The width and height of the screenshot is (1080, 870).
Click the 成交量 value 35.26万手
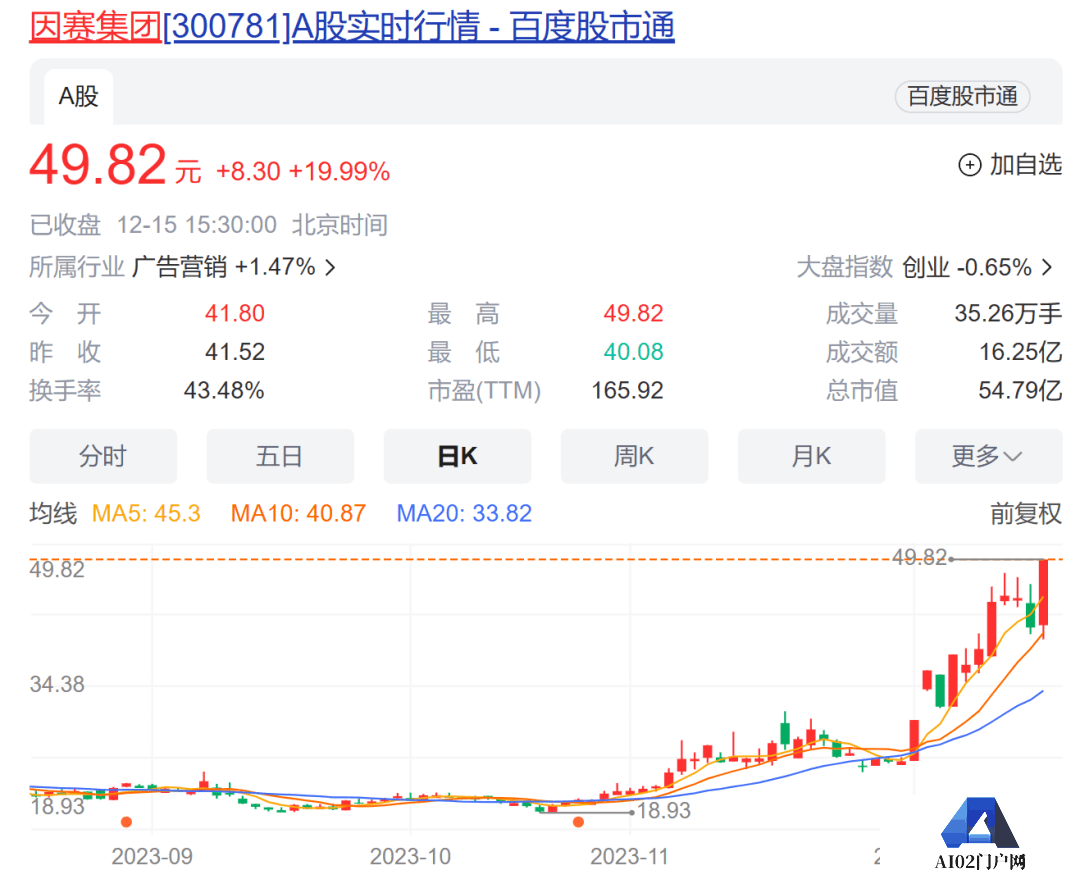1008,313
